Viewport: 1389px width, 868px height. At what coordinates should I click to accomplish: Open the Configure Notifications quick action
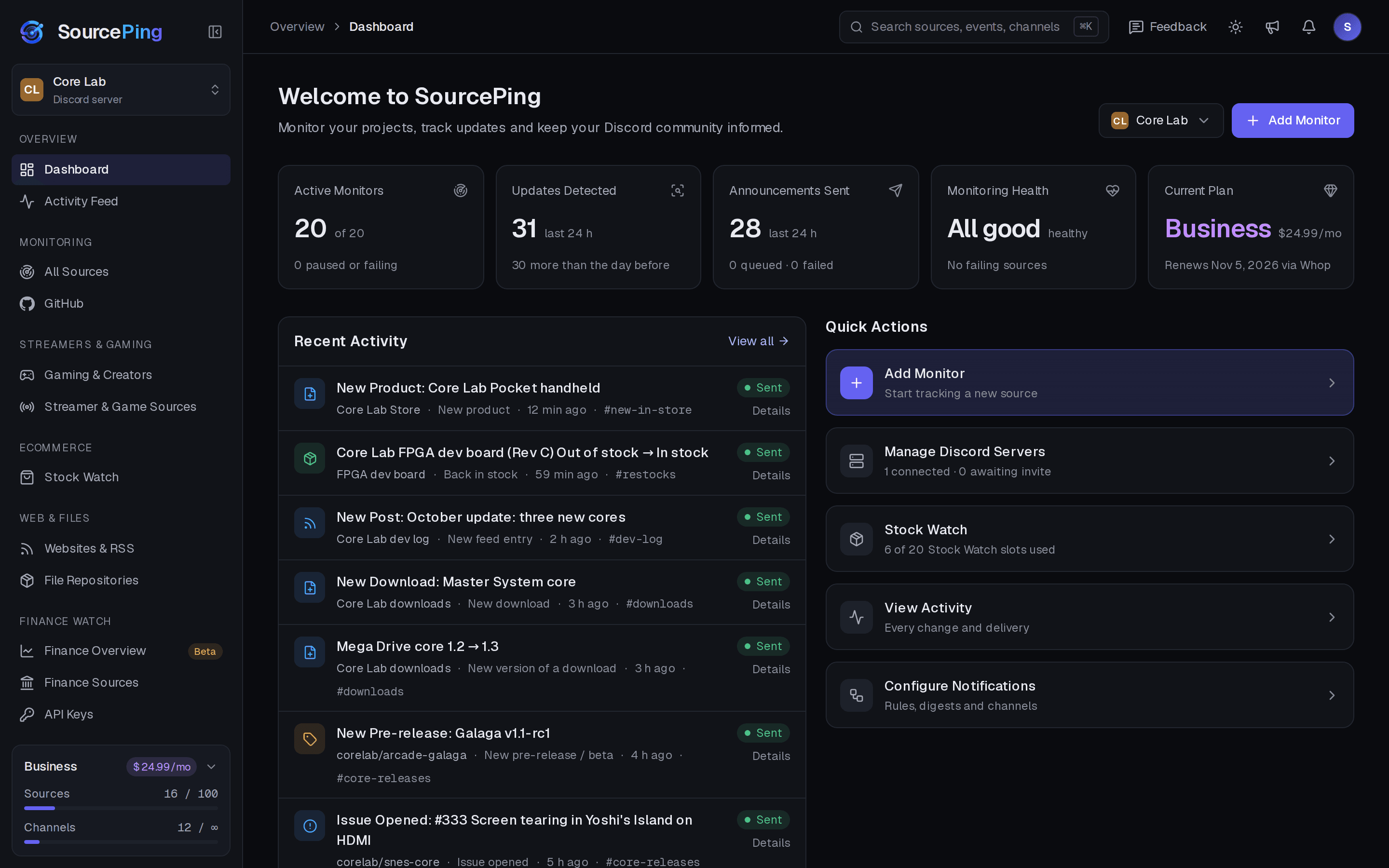[x=1089, y=695]
